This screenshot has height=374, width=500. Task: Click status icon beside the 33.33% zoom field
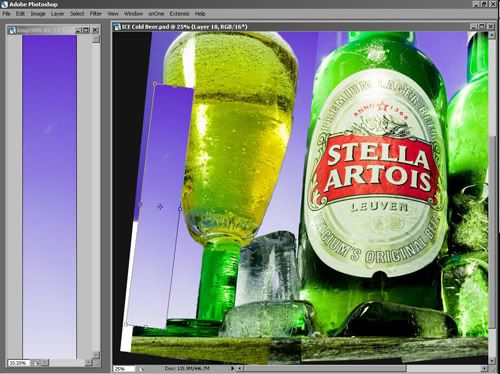point(36,363)
